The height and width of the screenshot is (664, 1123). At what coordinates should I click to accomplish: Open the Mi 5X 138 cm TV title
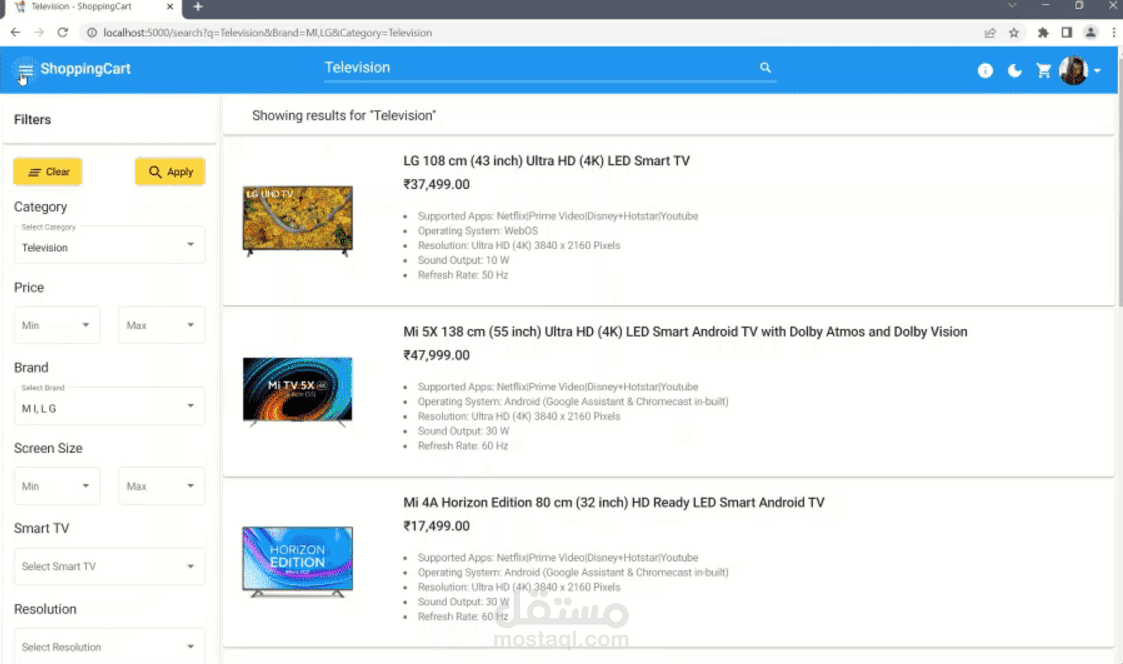[685, 332]
